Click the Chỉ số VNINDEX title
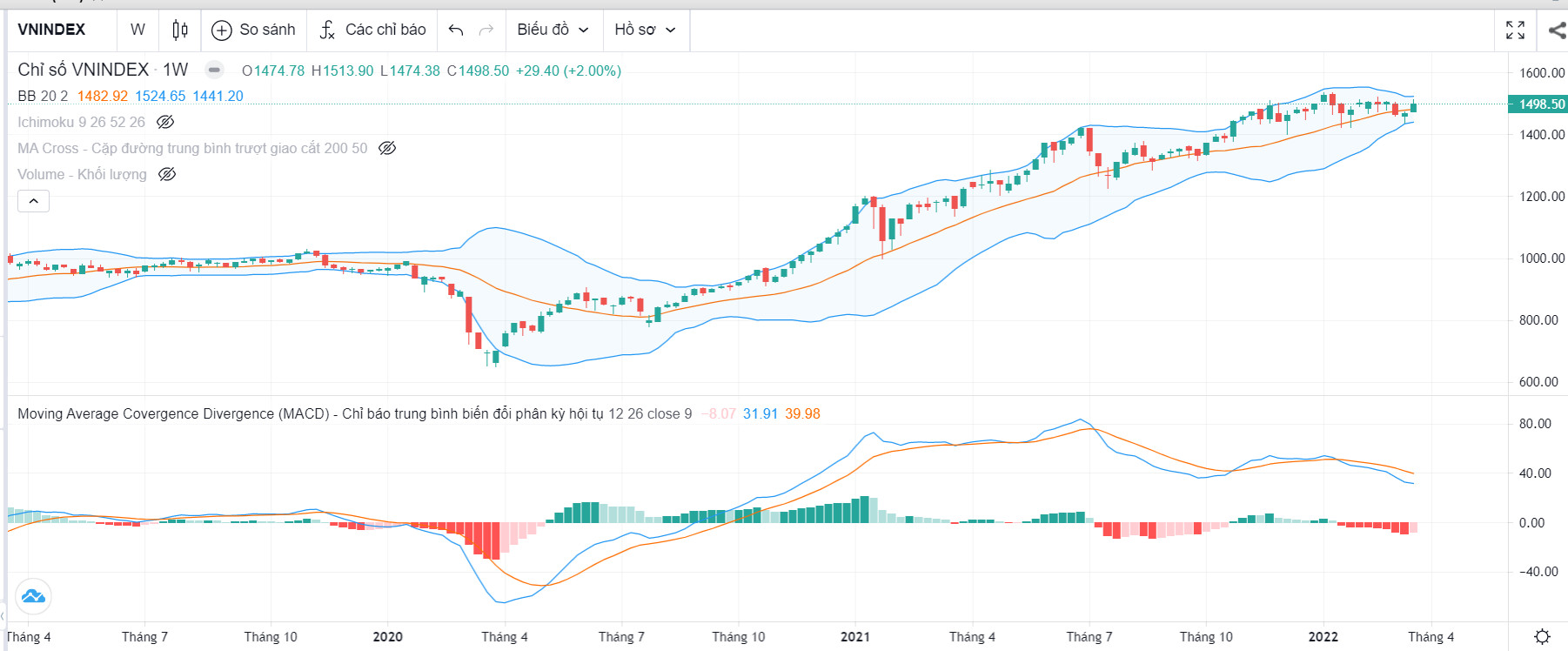 (84, 70)
